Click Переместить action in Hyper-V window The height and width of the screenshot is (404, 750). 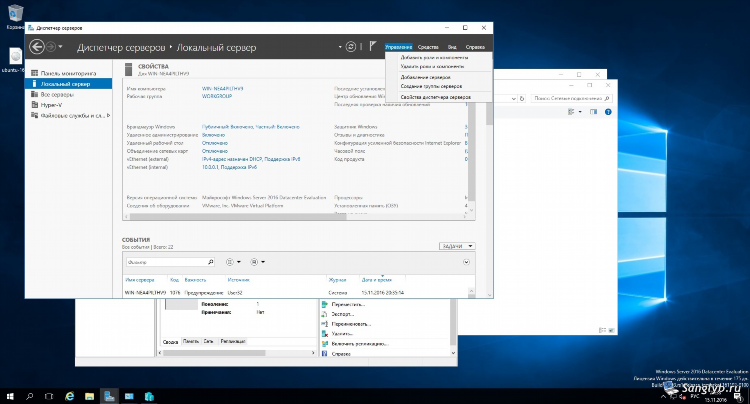point(348,304)
